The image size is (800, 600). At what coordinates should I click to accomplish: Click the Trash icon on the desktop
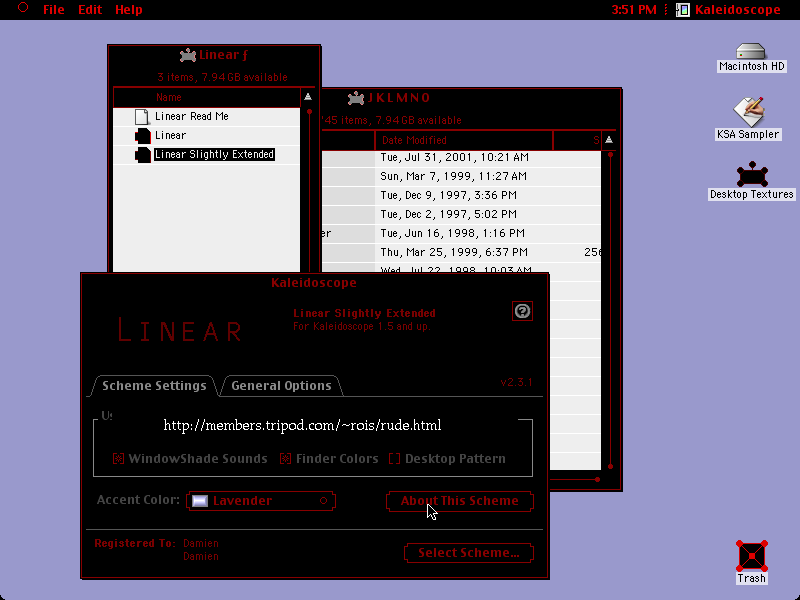coord(752,556)
